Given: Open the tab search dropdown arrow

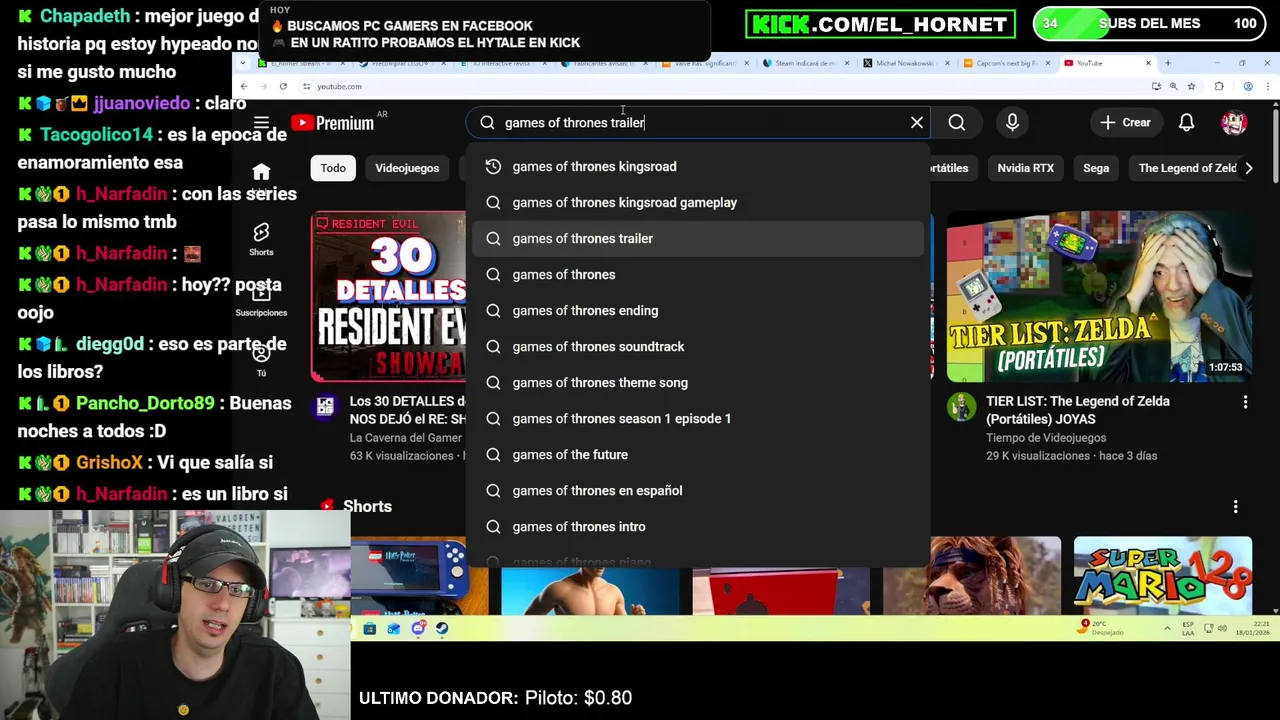Looking at the screenshot, I should tap(245, 63).
